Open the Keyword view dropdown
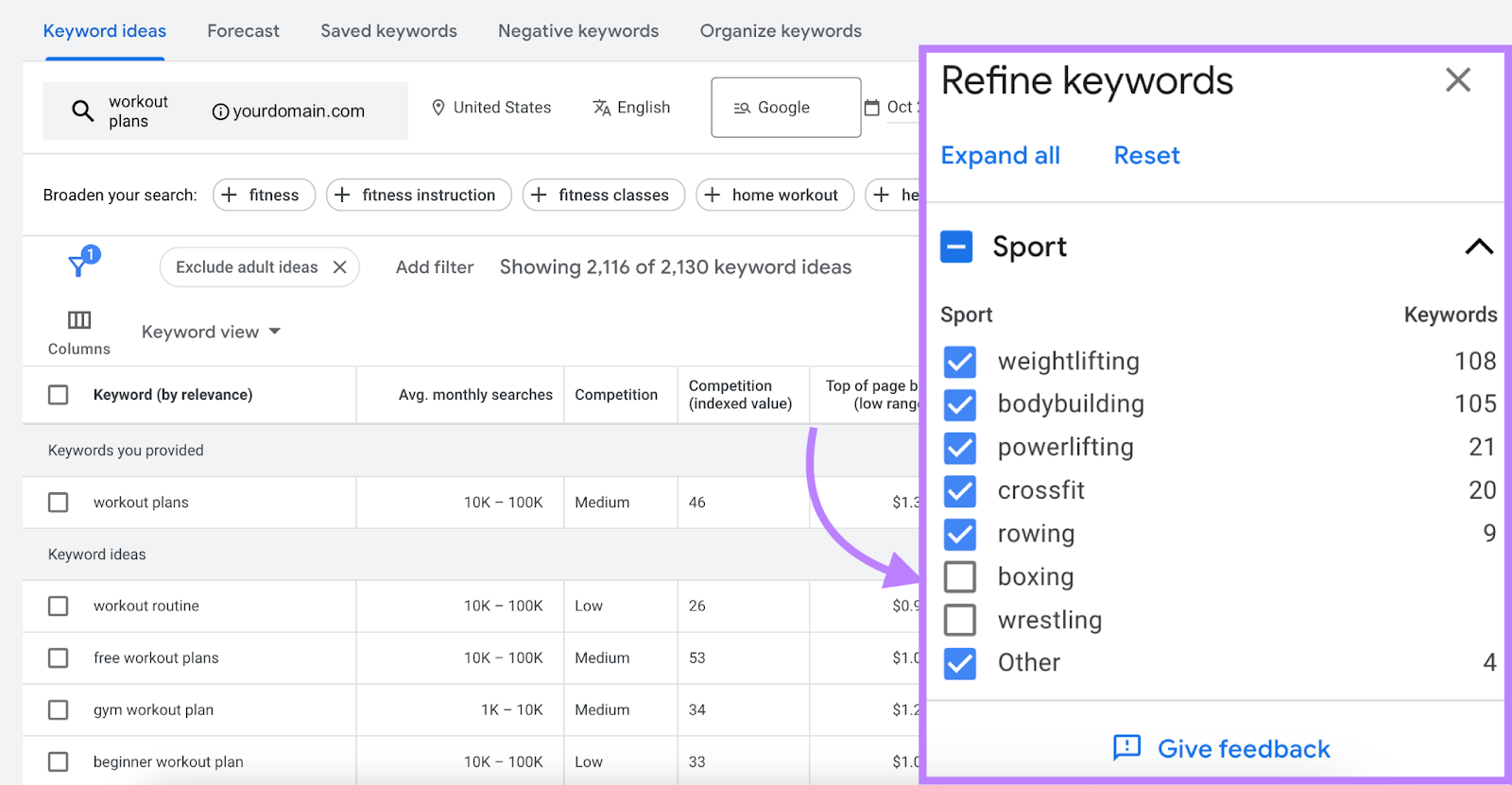The height and width of the screenshot is (785, 1512). 210,331
